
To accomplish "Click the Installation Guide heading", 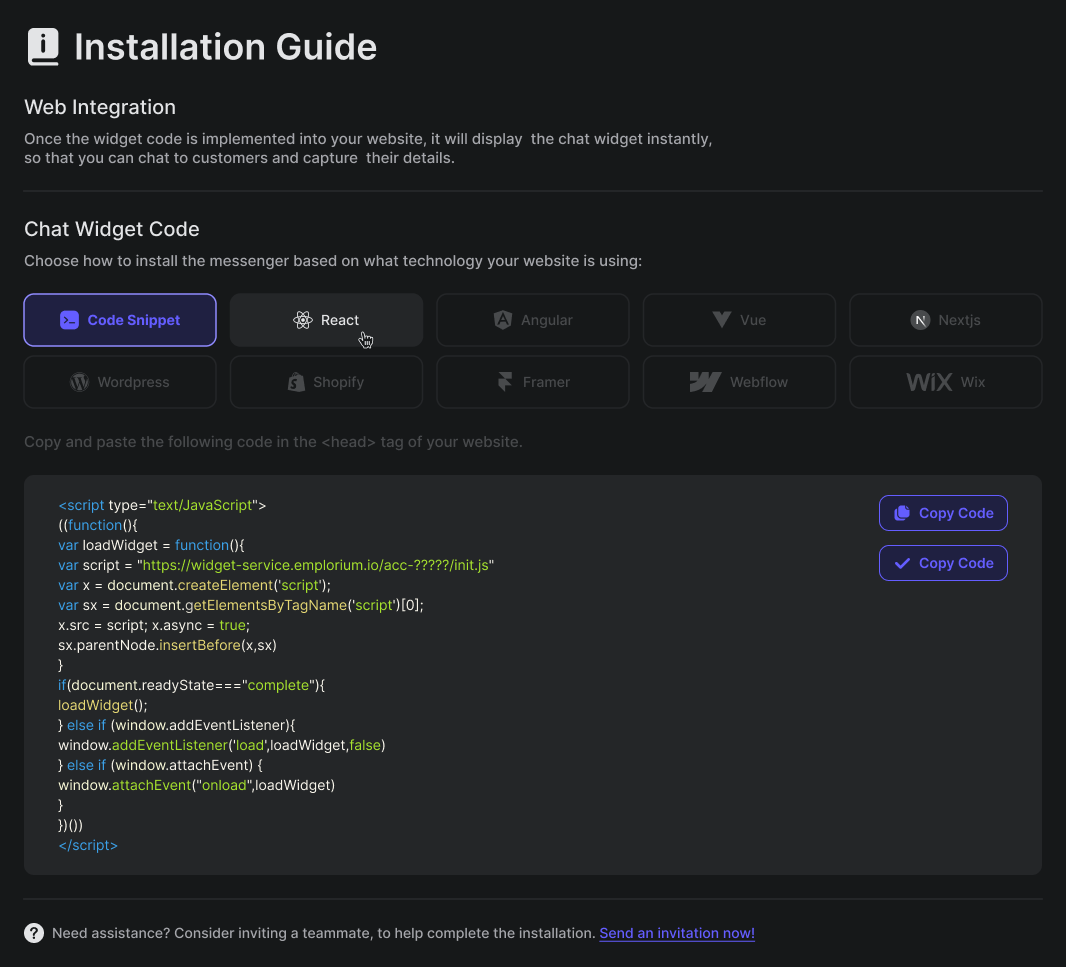I will point(225,47).
